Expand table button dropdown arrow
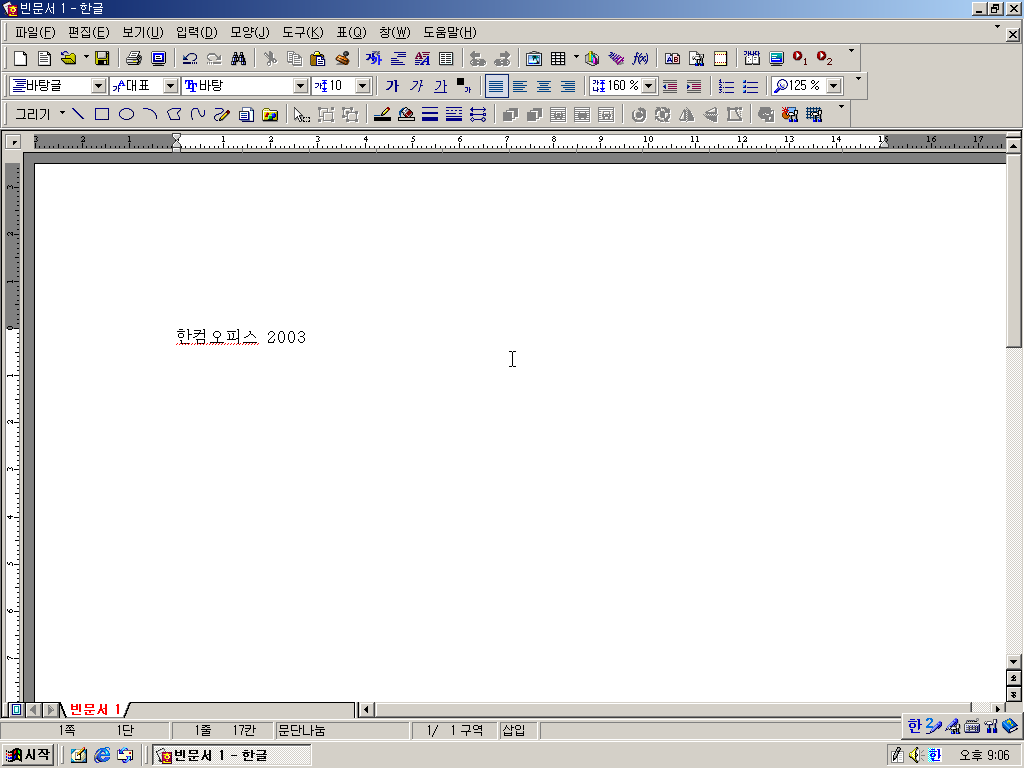The image size is (1024, 768). click(576, 57)
